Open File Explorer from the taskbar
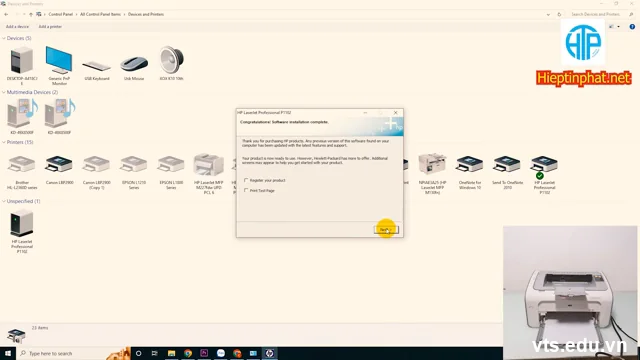Screen dimensions: 640x360 (171, 353)
